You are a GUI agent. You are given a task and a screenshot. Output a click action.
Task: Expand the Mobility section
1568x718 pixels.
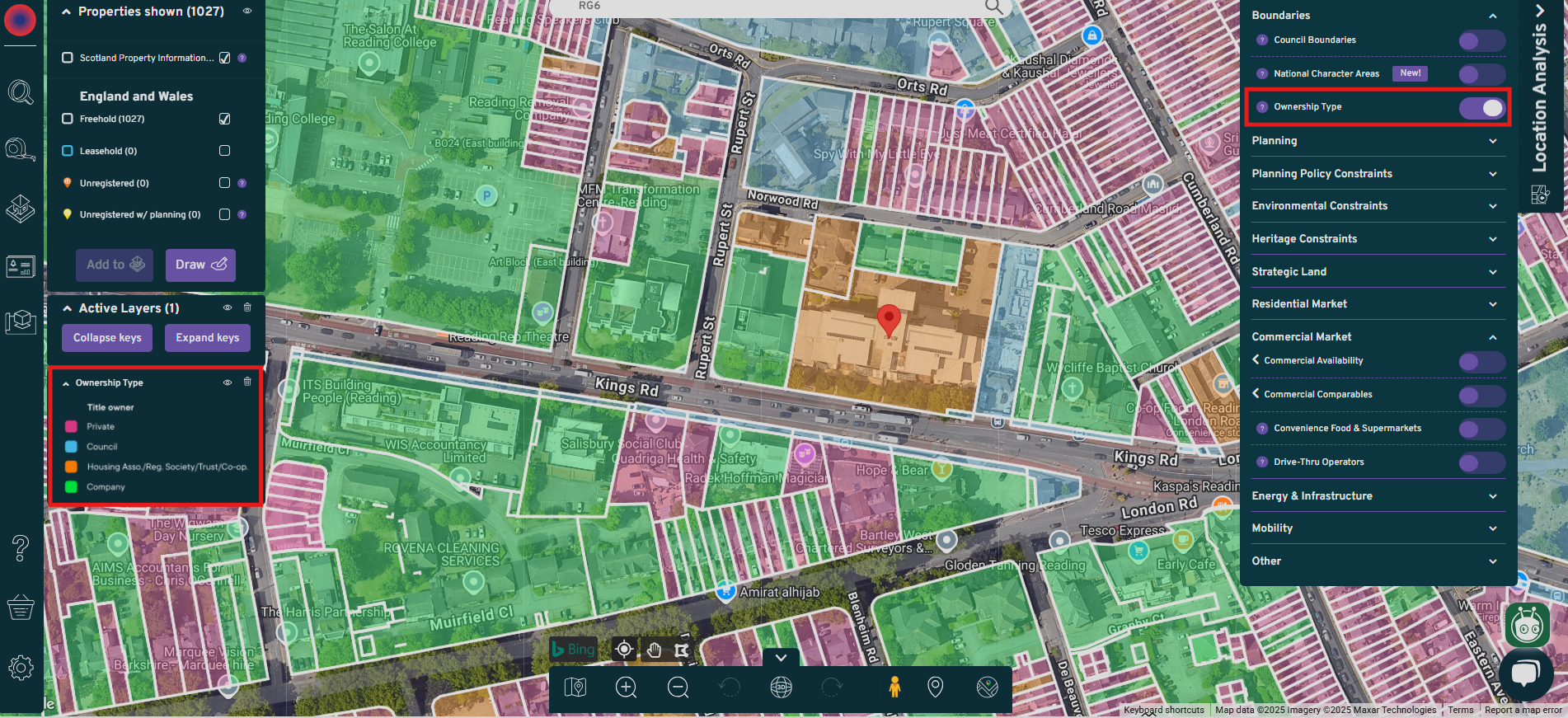point(1493,528)
